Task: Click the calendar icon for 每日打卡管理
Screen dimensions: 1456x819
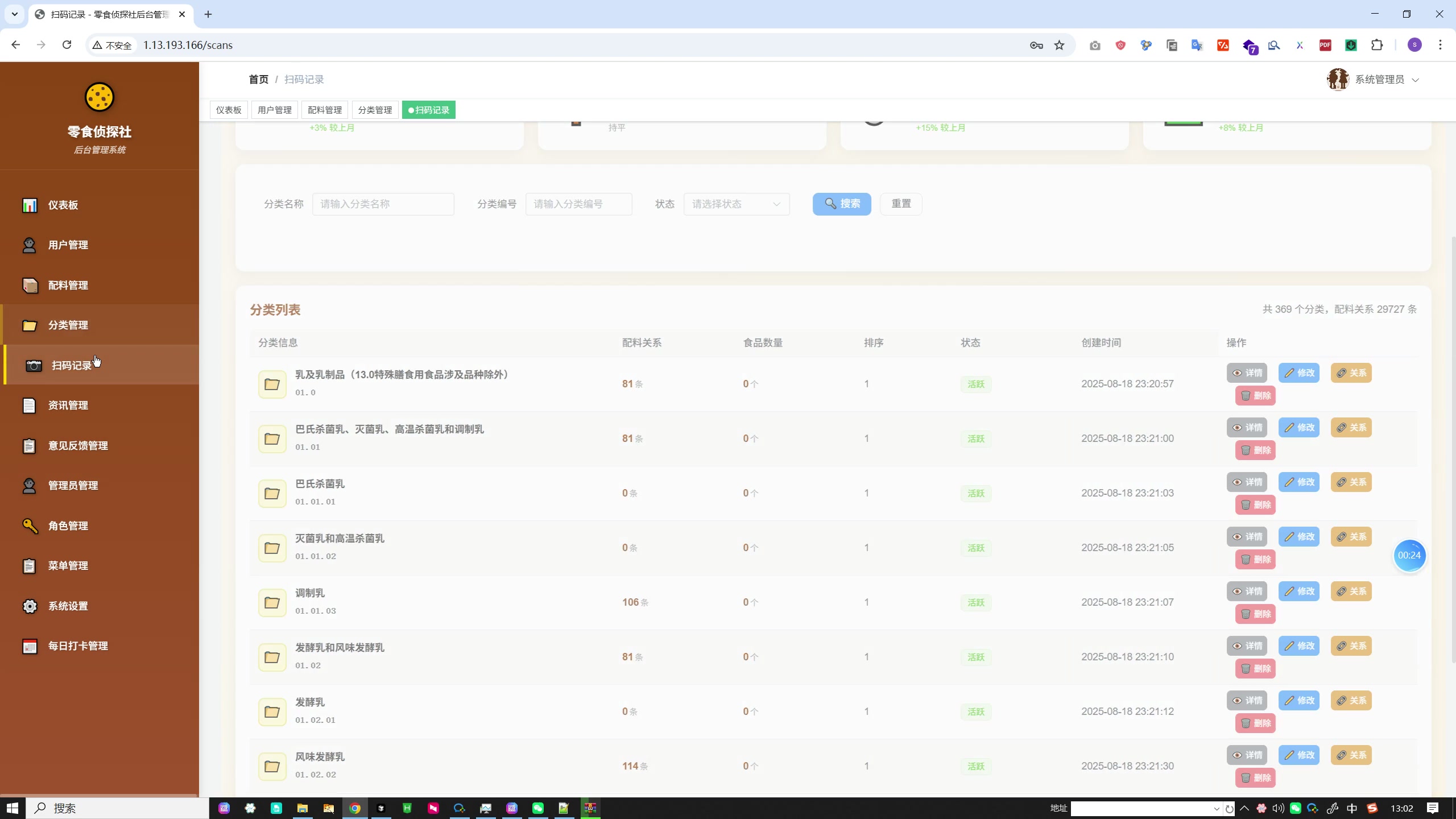Action: [x=30, y=646]
